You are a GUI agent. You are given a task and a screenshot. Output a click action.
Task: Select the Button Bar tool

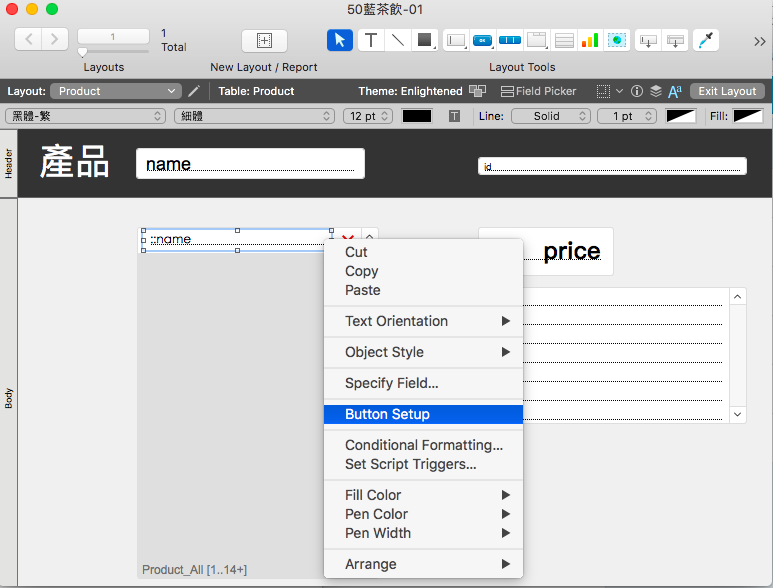click(509, 40)
